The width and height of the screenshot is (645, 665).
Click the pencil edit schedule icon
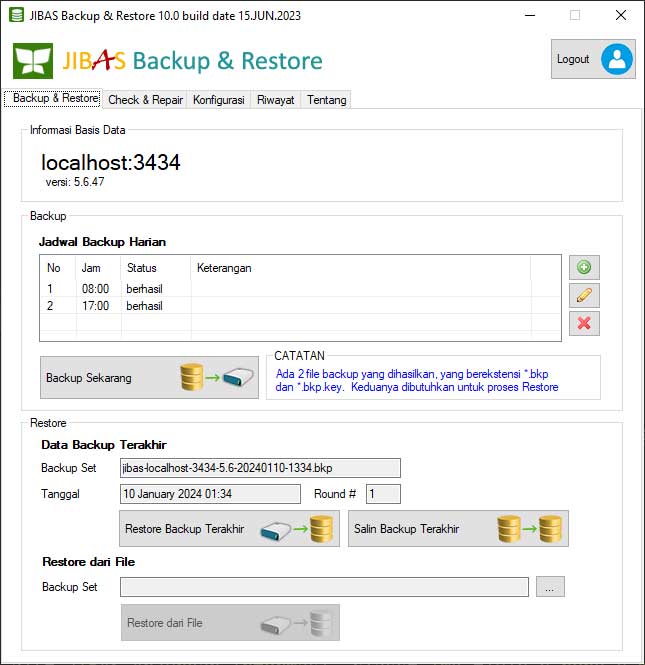point(584,295)
